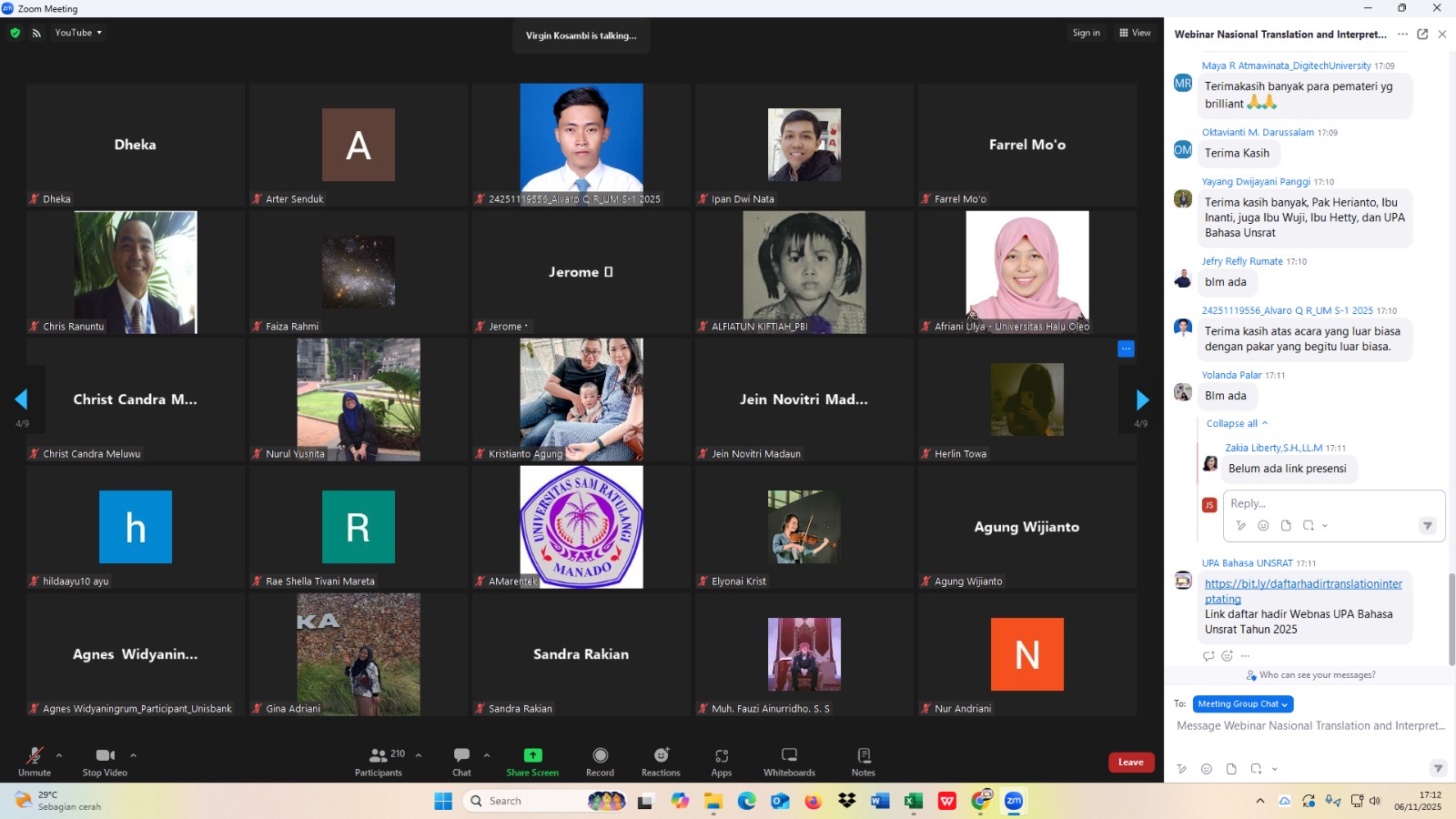Click the Record button icon
The width and height of the screenshot is (1456, 819).
[x=600, y=761]
